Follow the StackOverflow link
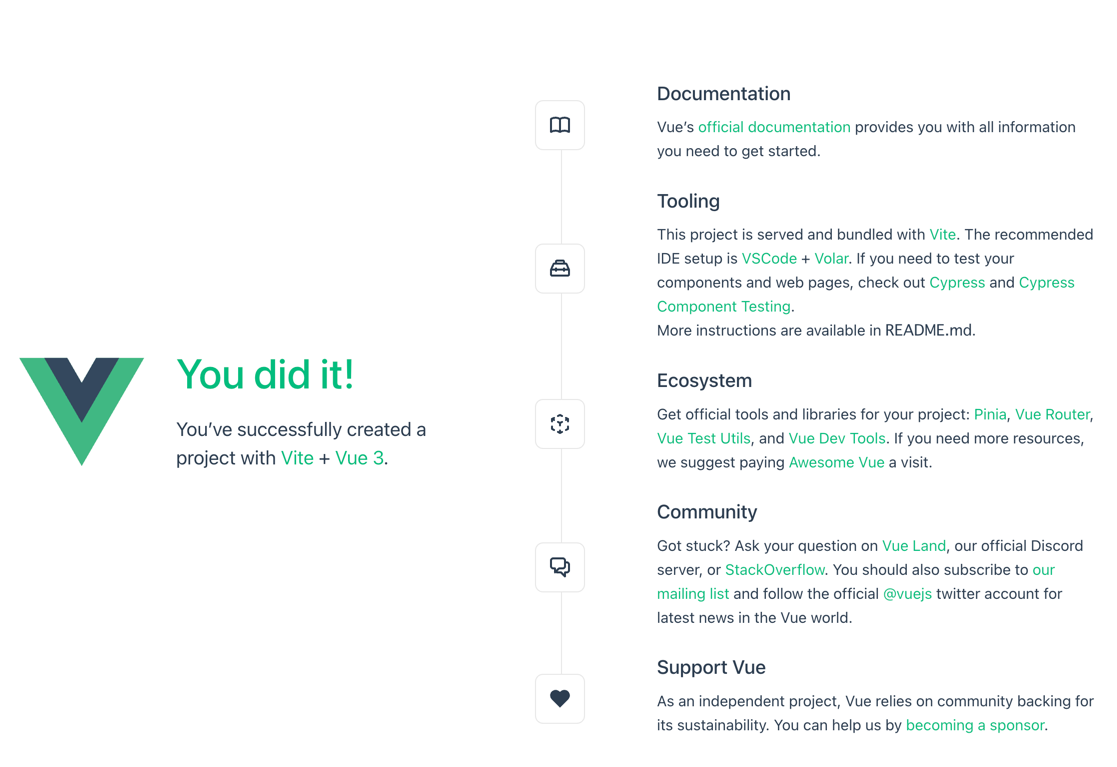The image size is (1117, 767). (x=774, y=570)
